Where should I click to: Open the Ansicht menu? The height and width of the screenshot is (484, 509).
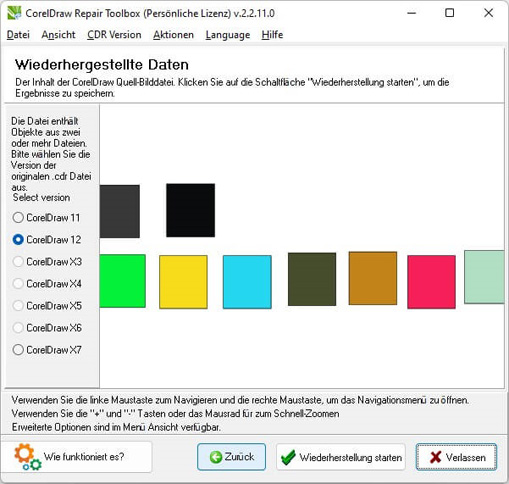[x=58, y=35]
